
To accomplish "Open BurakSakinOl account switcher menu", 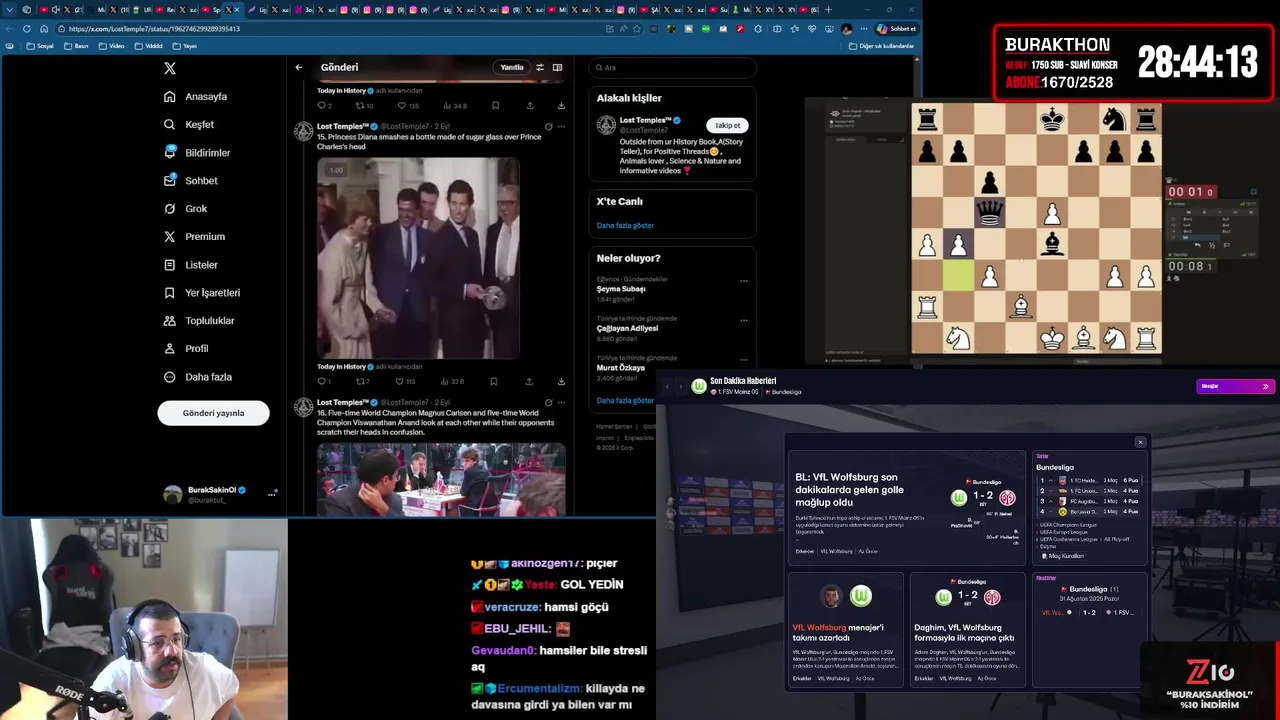I will coord(219,494).
